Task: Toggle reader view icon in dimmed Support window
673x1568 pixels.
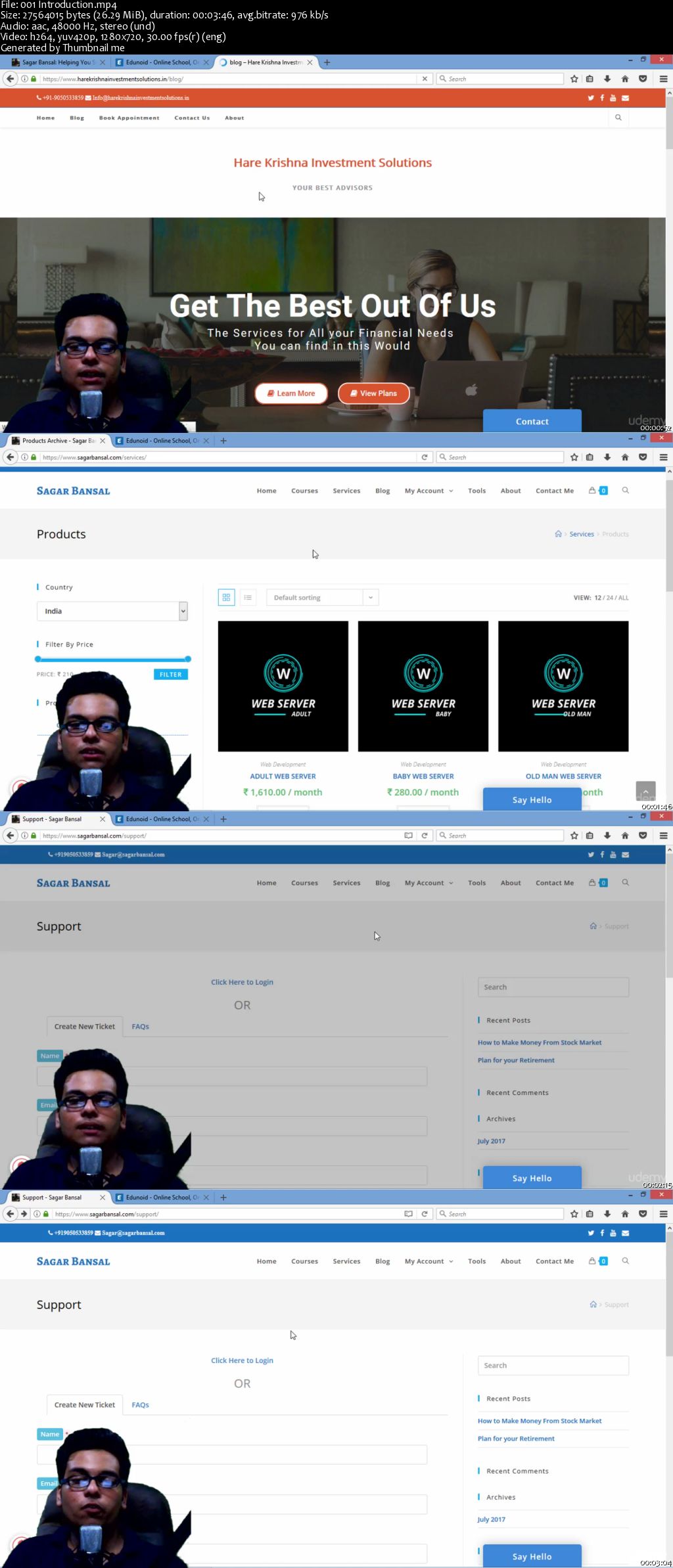Action: [408, 836]
